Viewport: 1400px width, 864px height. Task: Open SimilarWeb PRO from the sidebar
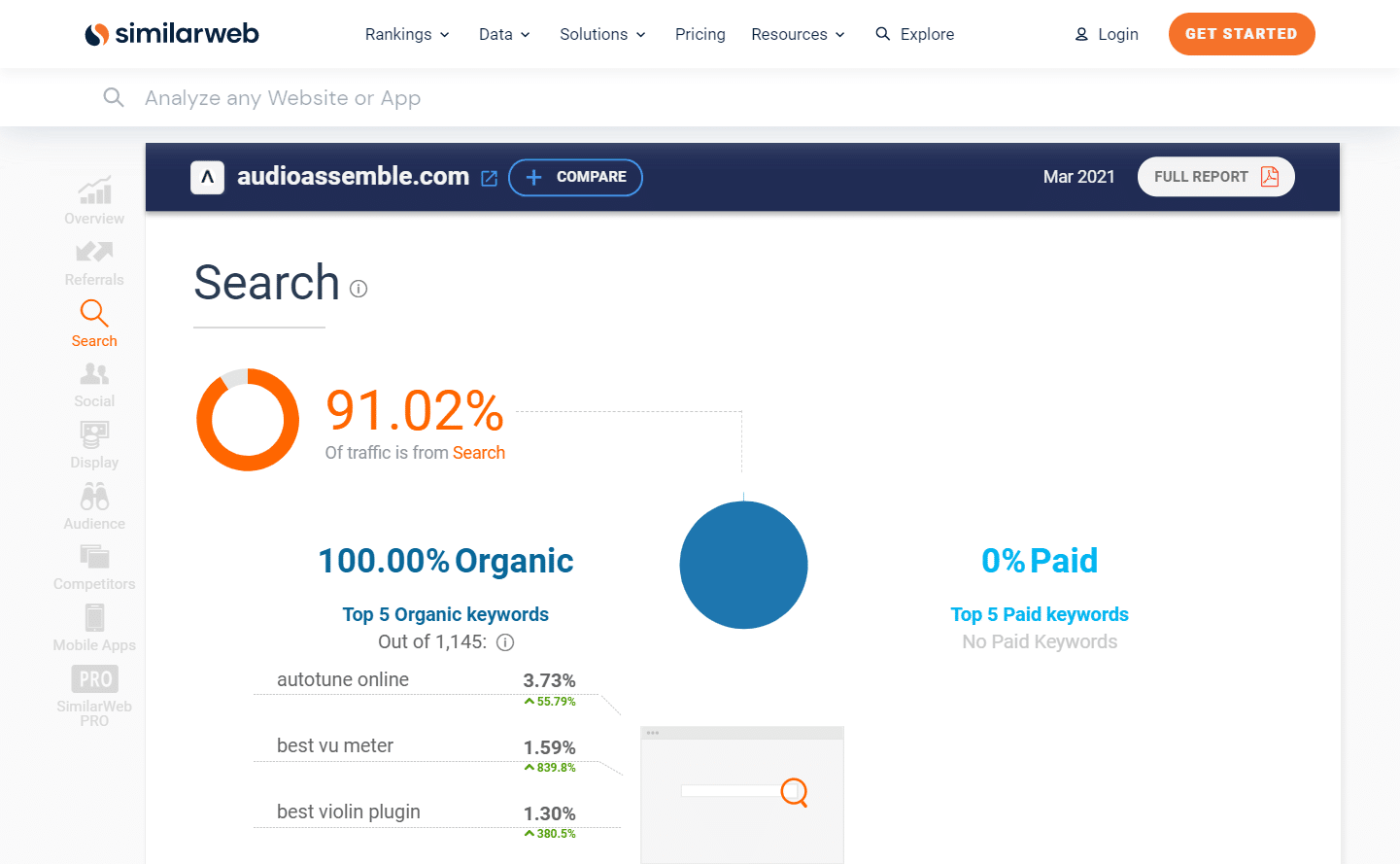point(93,691)
